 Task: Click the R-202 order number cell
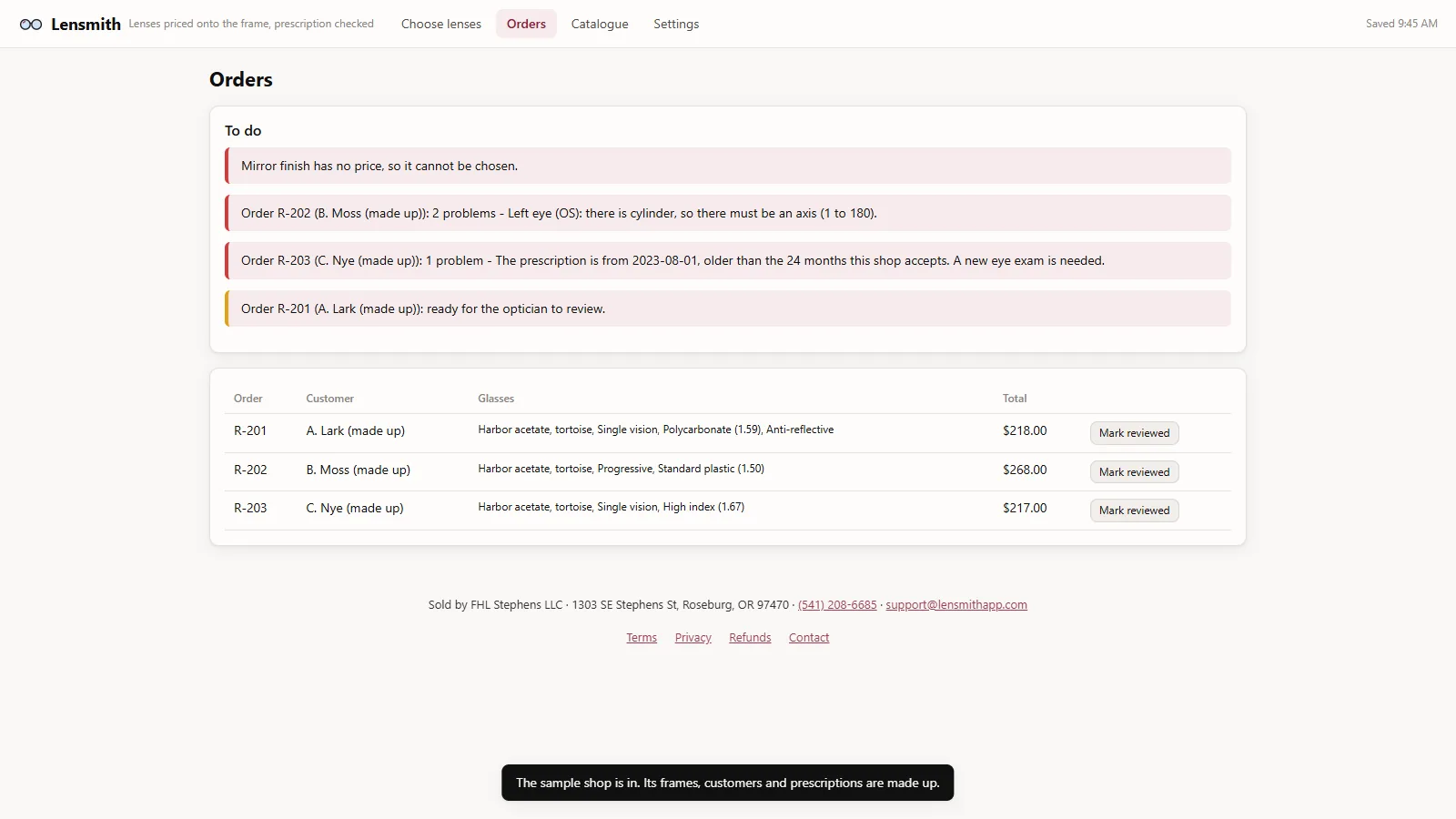tap(250, 470)
